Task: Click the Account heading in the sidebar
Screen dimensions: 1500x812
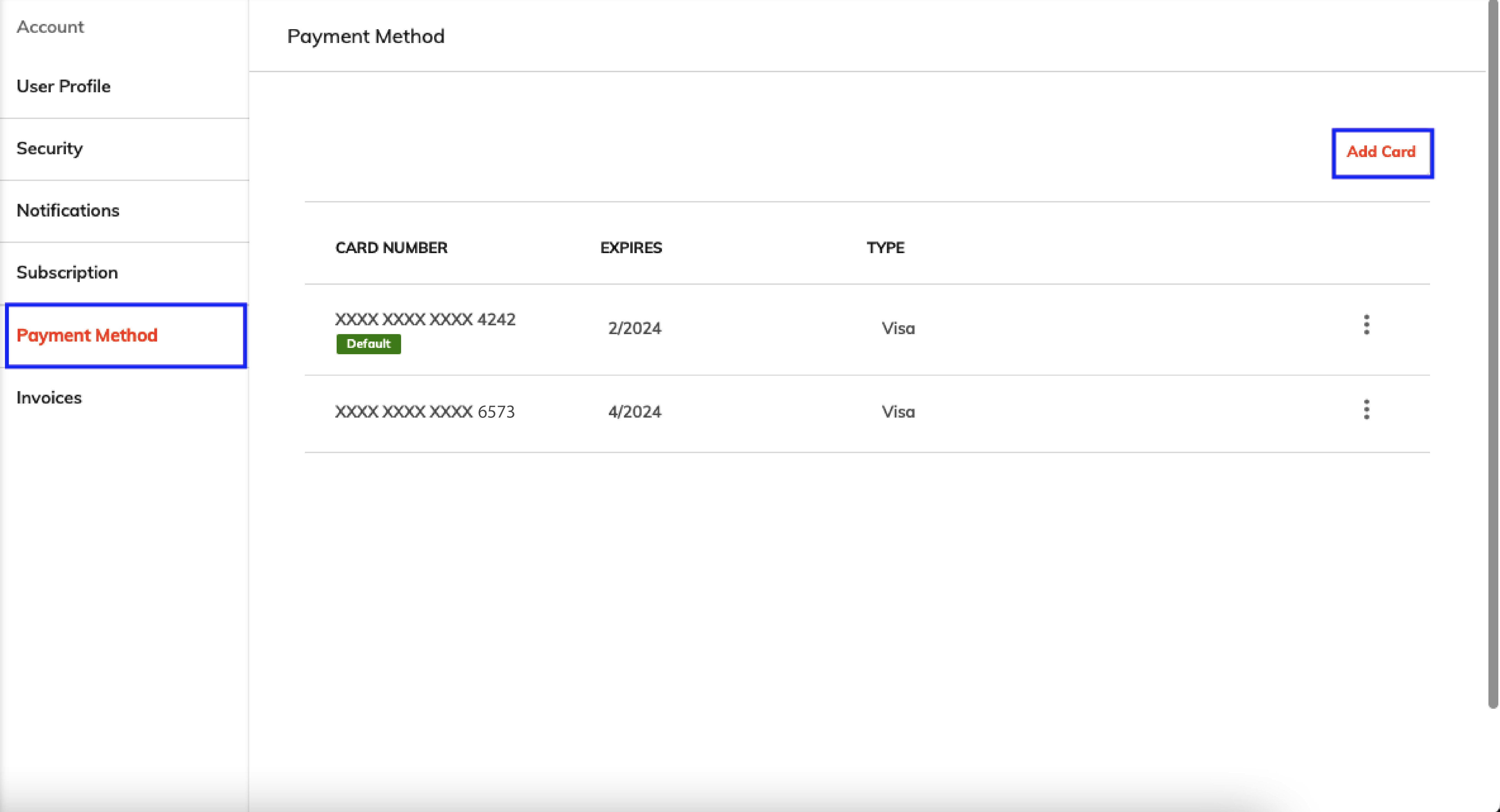Action: click(x=50, y=27)
